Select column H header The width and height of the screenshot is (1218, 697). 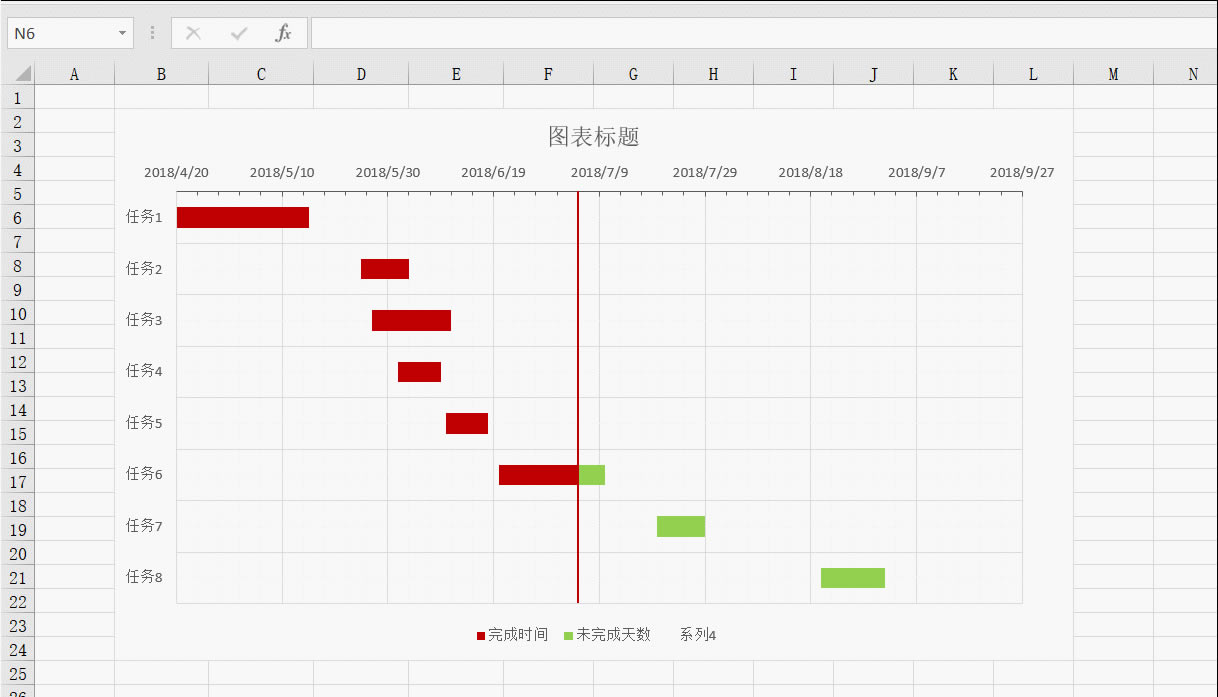tap(713, 74)
